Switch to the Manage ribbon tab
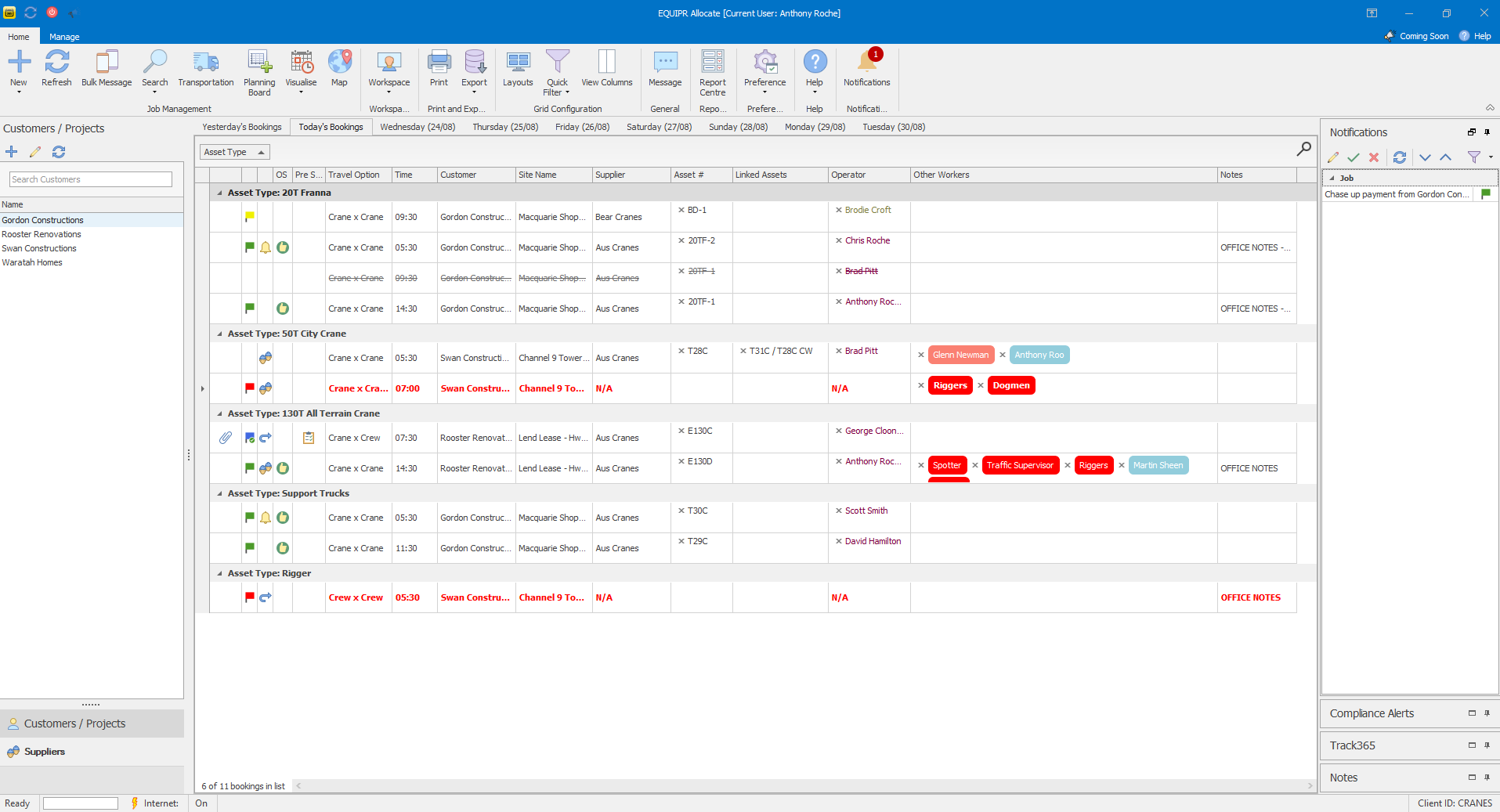 pyautogui.click(x=63, y=36)
